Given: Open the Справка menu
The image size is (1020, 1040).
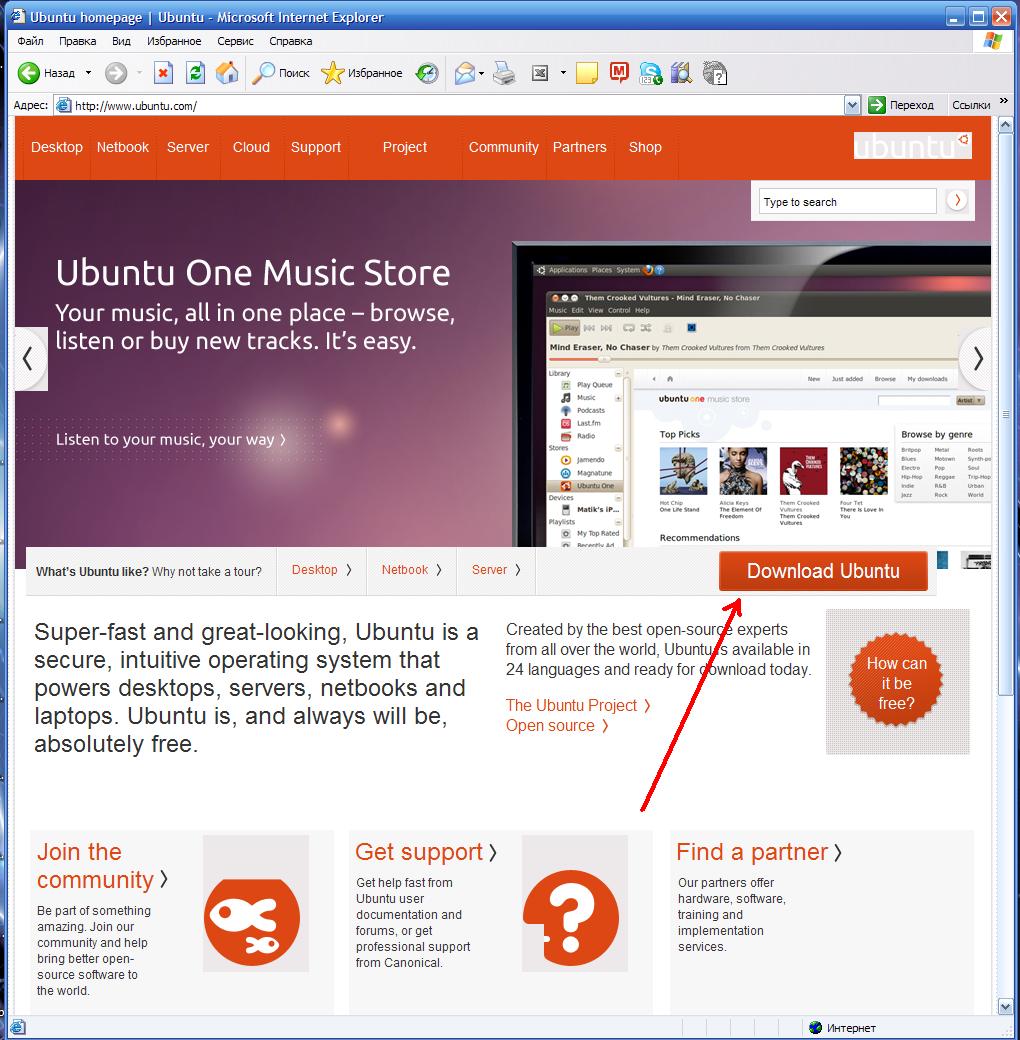Looking at the screenshot, I should (x=290, y=41).
